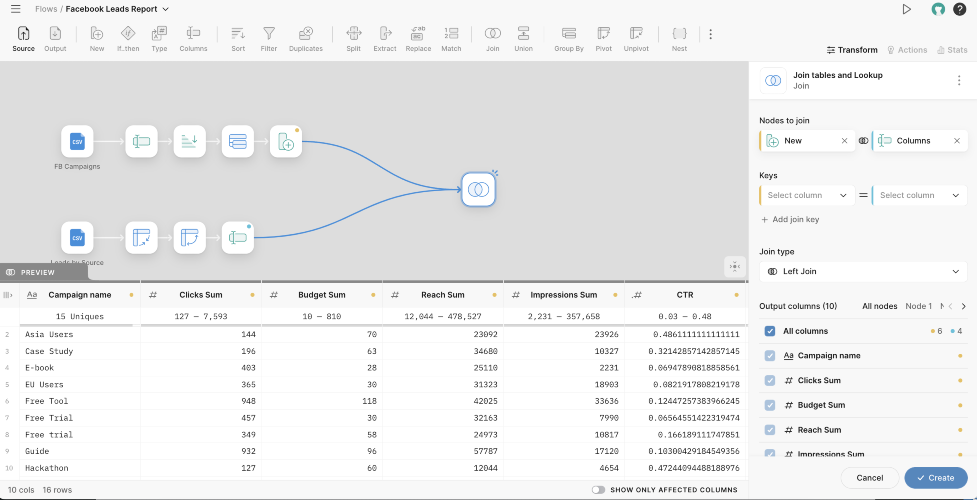Open the Columns tool in toolbar
977x500 pixels.
(193, 39)
